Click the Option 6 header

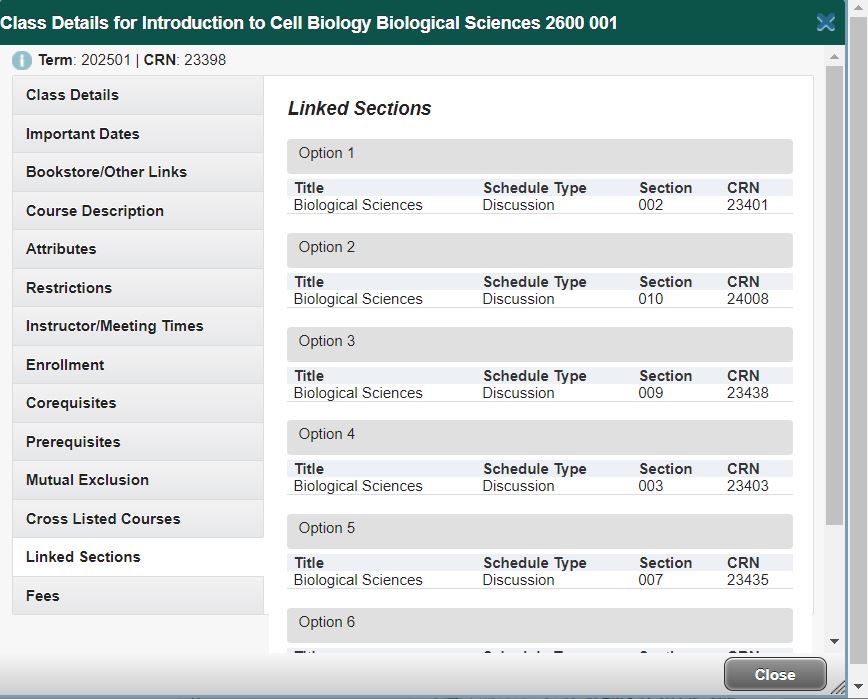pyautogui.click(x=540, y=625)
